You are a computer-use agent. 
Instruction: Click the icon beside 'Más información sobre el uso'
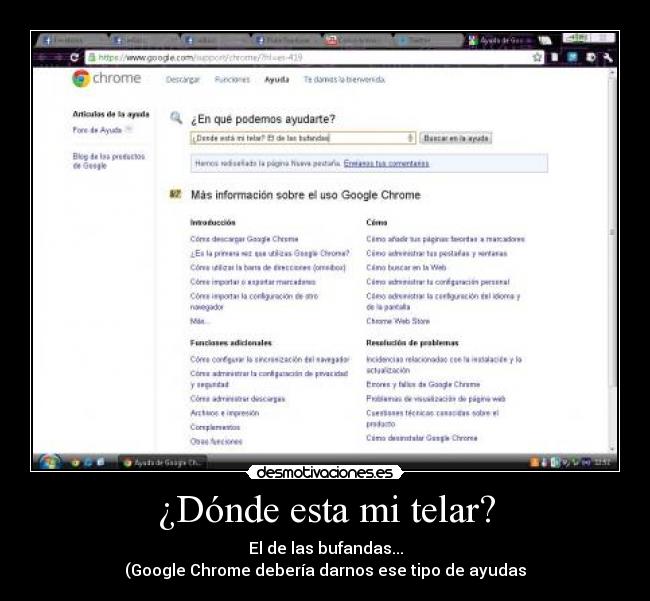tap(176, 194)
